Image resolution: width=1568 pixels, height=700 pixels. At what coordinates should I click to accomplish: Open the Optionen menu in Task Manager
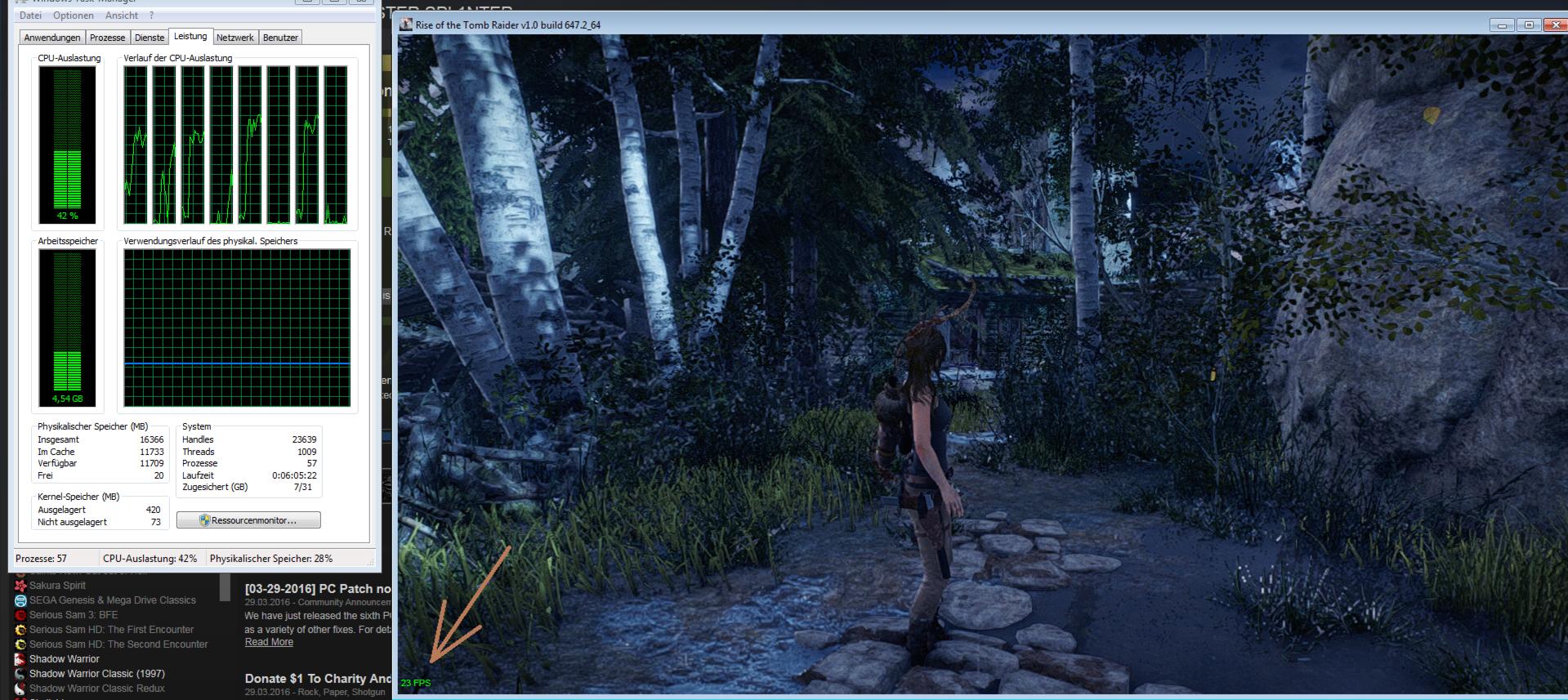[74, 16]
